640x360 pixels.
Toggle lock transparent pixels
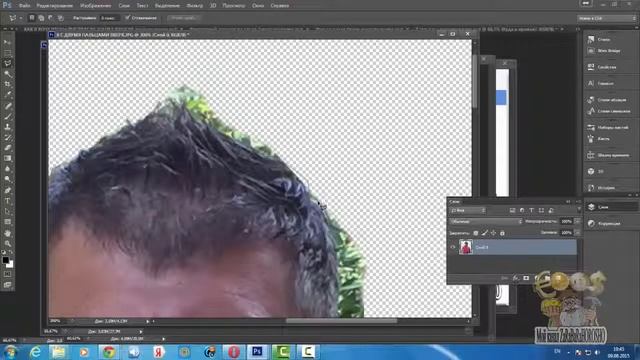[476, 233]
